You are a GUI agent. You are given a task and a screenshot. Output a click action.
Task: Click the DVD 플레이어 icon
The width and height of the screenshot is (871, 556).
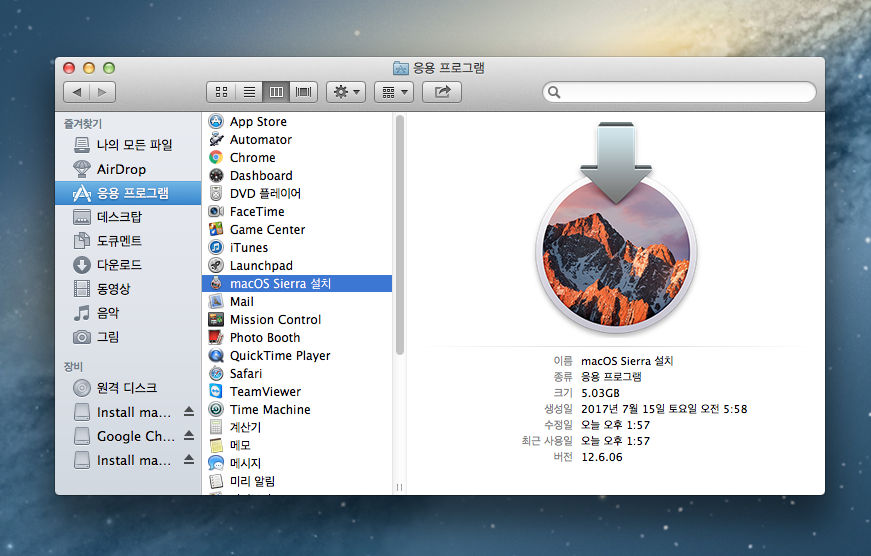pyautogui.click(x=216, y=193)
